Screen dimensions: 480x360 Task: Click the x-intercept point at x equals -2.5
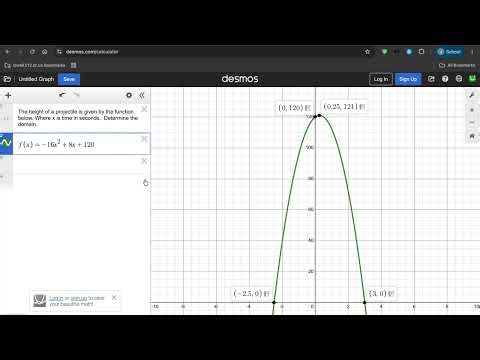274,302
